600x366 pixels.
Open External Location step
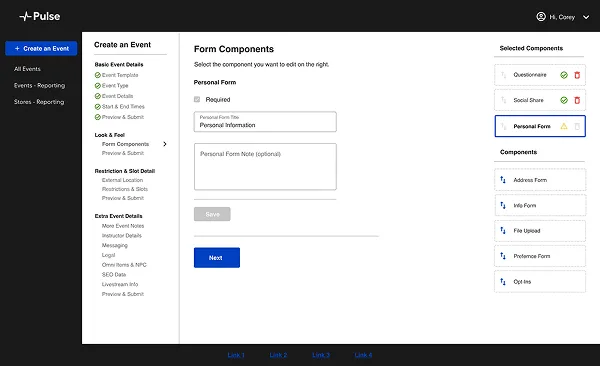click(122, 180)
